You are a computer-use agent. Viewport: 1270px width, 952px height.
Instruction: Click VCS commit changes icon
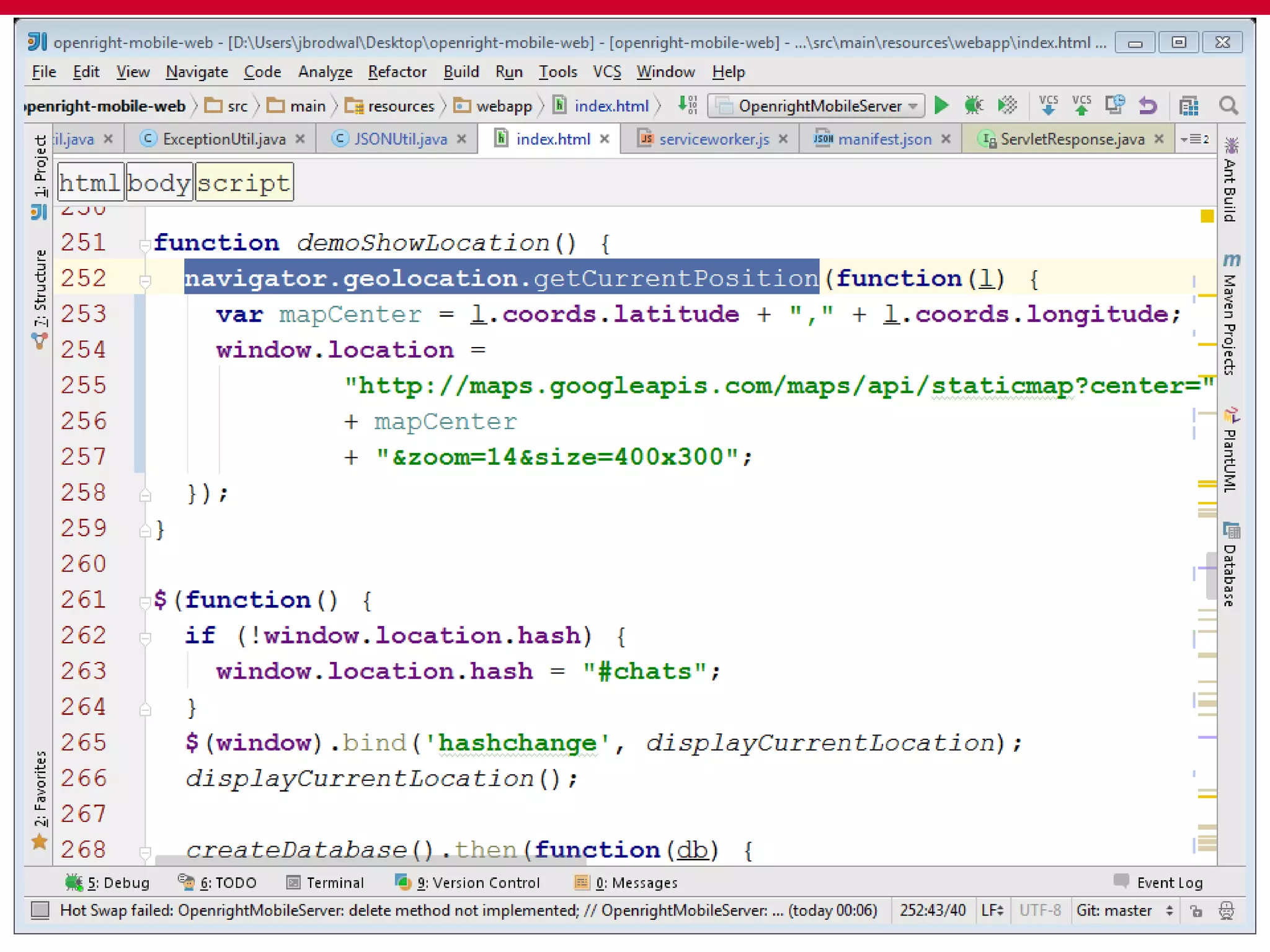point(1081,106)
